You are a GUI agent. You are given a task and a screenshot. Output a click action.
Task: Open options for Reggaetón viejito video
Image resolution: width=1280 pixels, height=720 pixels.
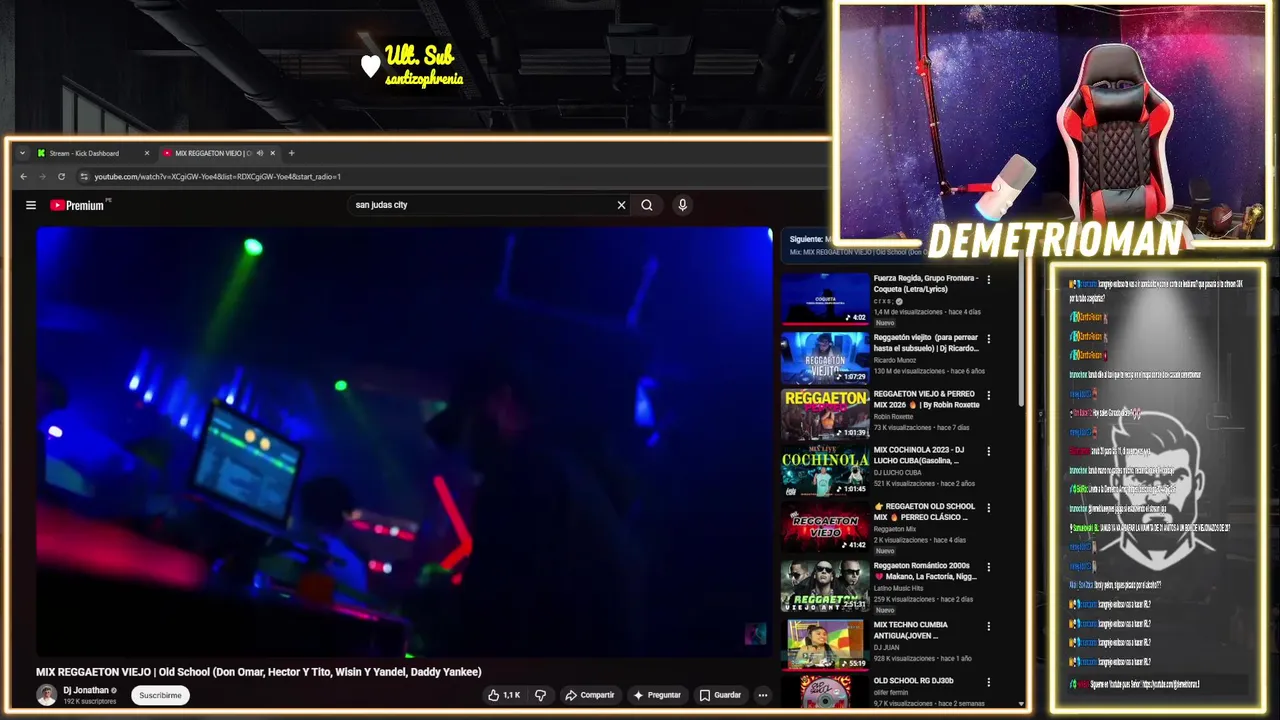[989, 338]
